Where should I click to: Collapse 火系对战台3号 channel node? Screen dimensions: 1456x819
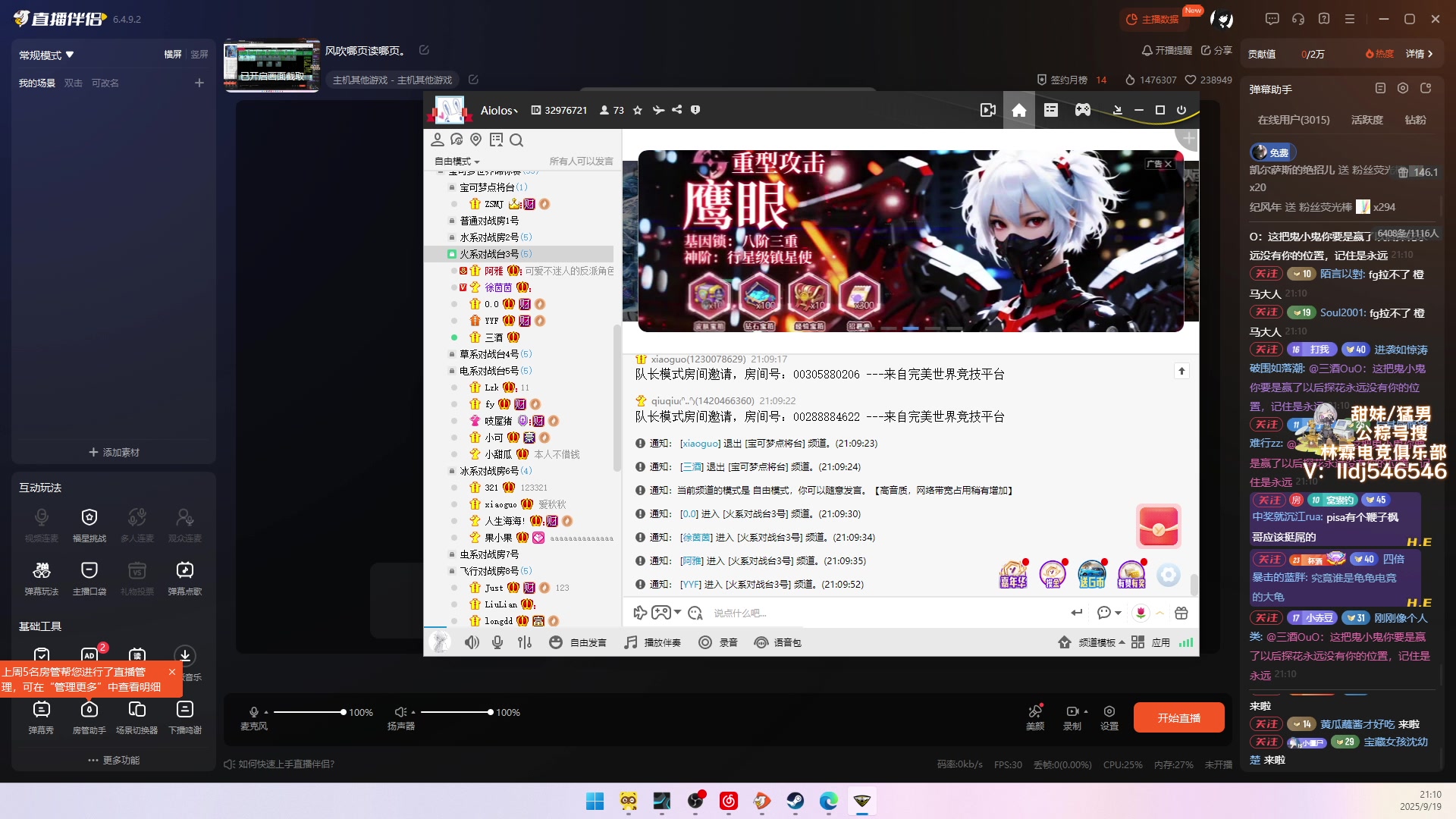452,254
